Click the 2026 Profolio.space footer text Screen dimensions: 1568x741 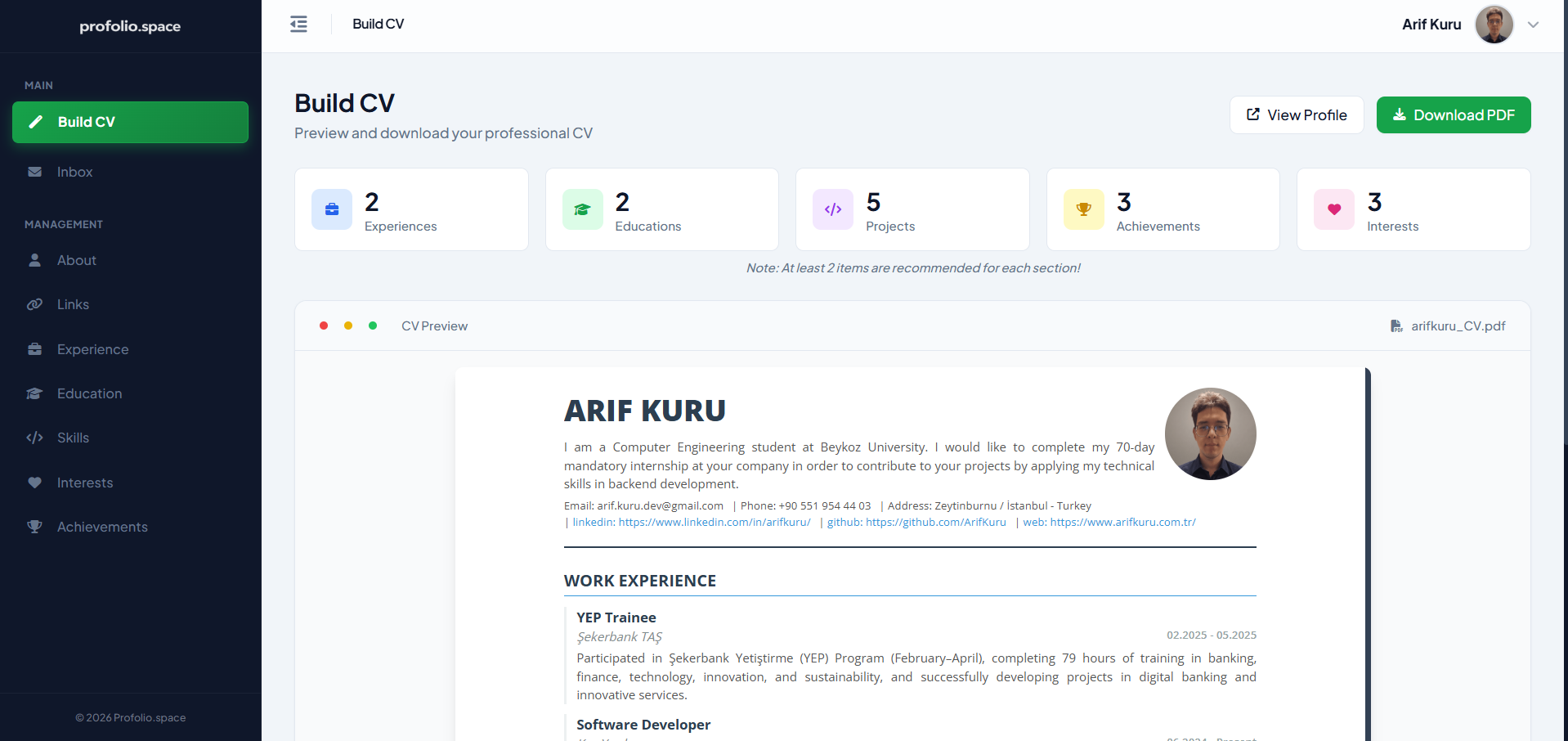point(131,717)
